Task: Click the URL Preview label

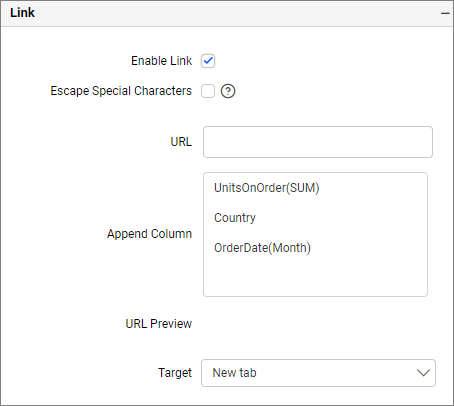Action: [x=159, y=324]
